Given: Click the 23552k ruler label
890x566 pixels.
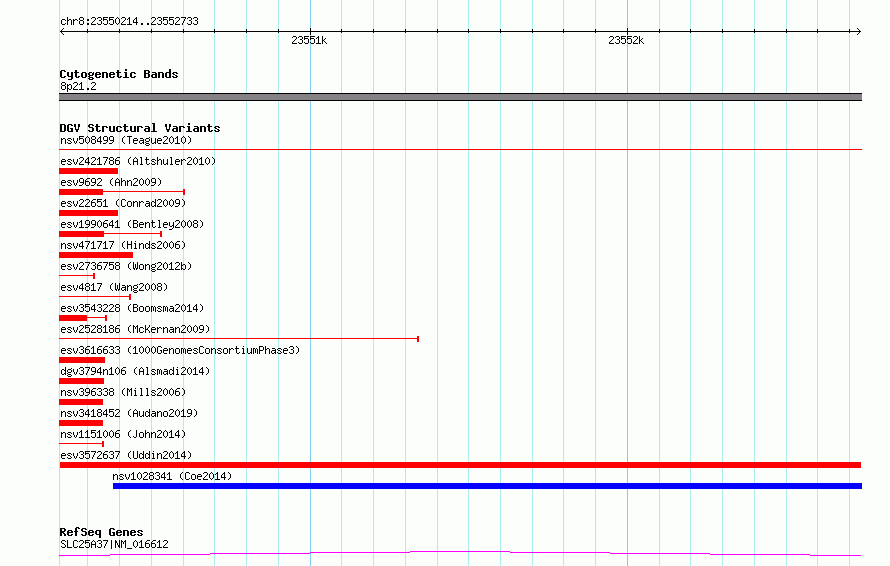Looking at the screenshot, I should (626, 40).
